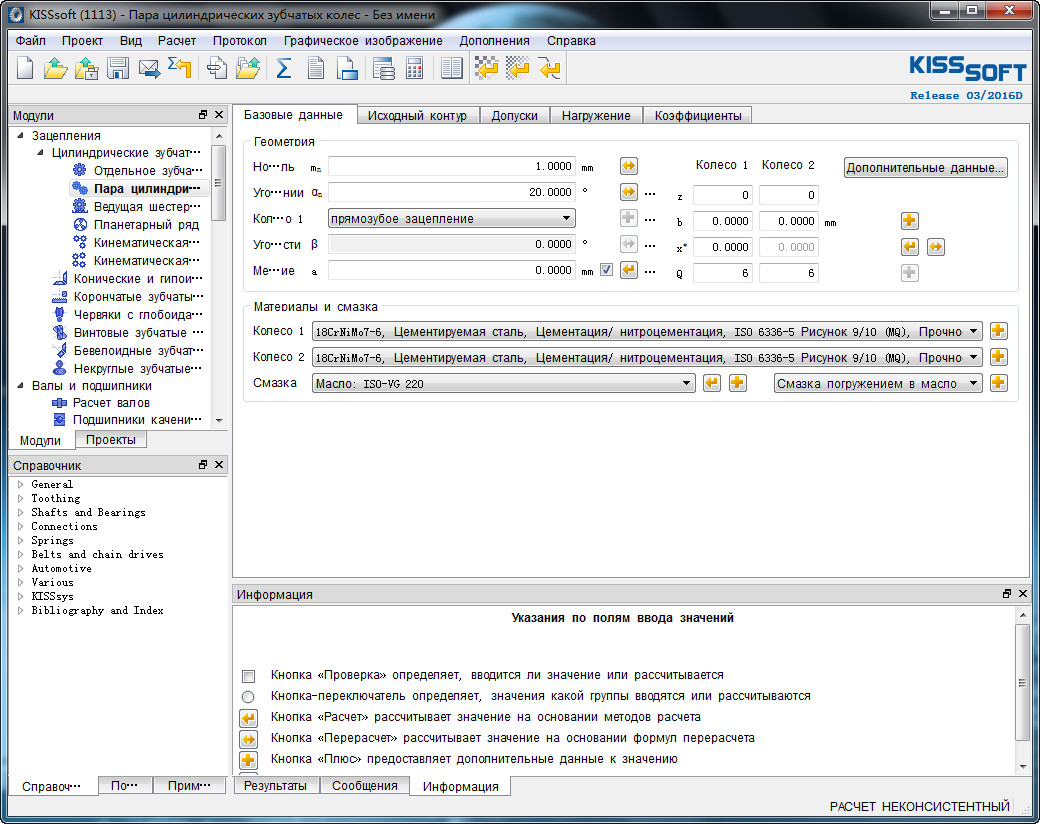Click the lined document page toolbar icon
Image resolution: width=1040 pixels, height=824 pixels.
[x=316, y=68]
